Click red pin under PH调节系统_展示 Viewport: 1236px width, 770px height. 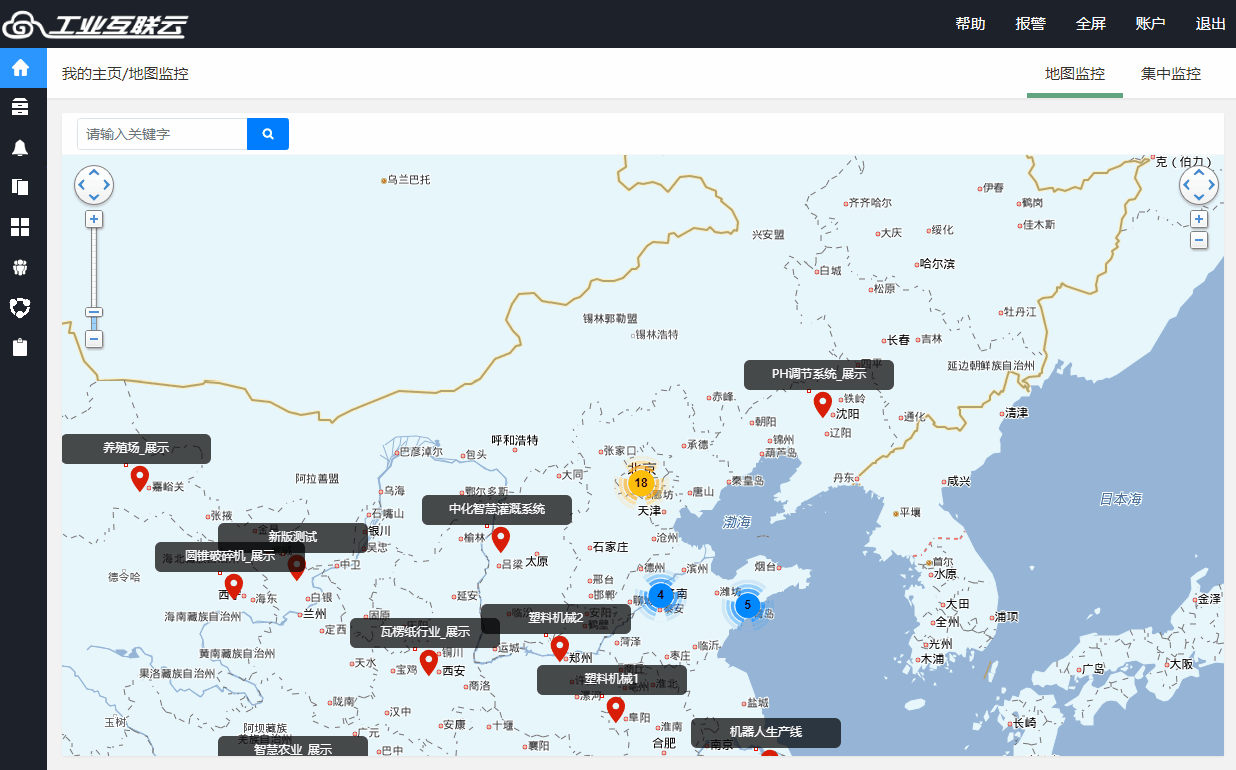(x=823, y=404)
